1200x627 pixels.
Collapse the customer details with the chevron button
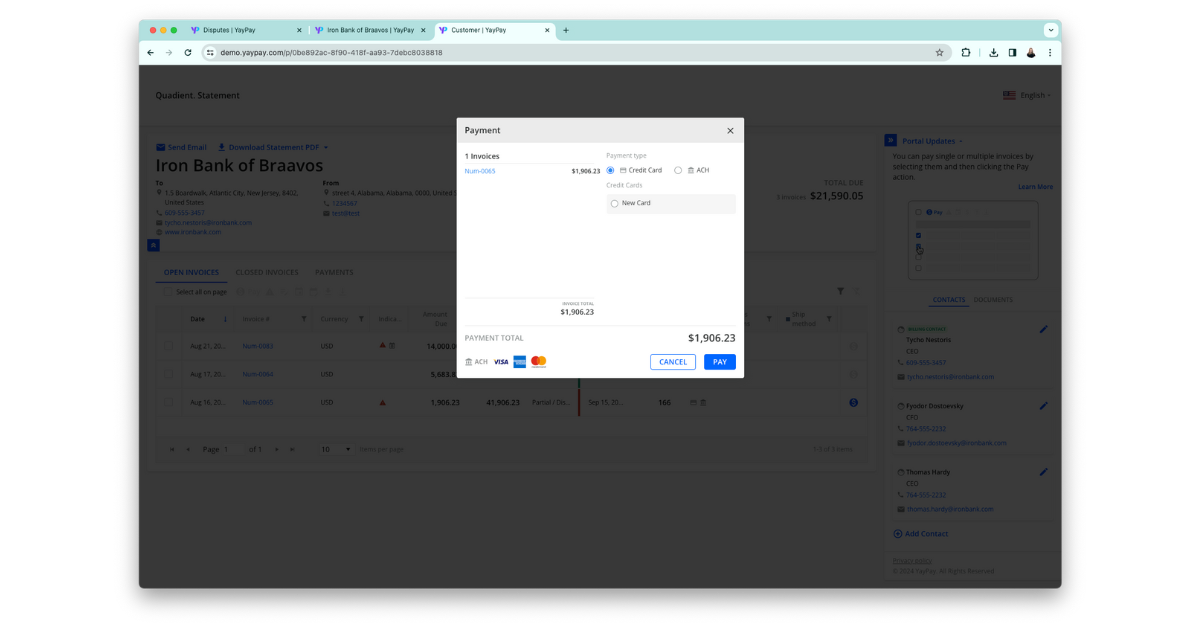click(154, 245)
